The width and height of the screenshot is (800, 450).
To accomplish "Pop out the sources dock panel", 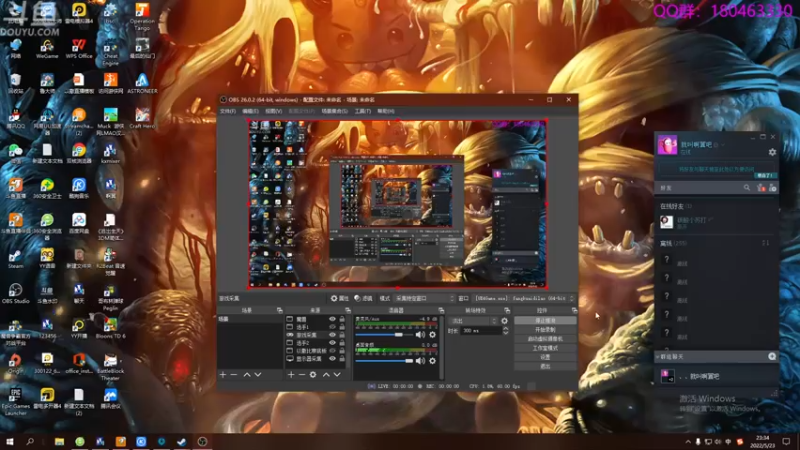I will 348,310.
